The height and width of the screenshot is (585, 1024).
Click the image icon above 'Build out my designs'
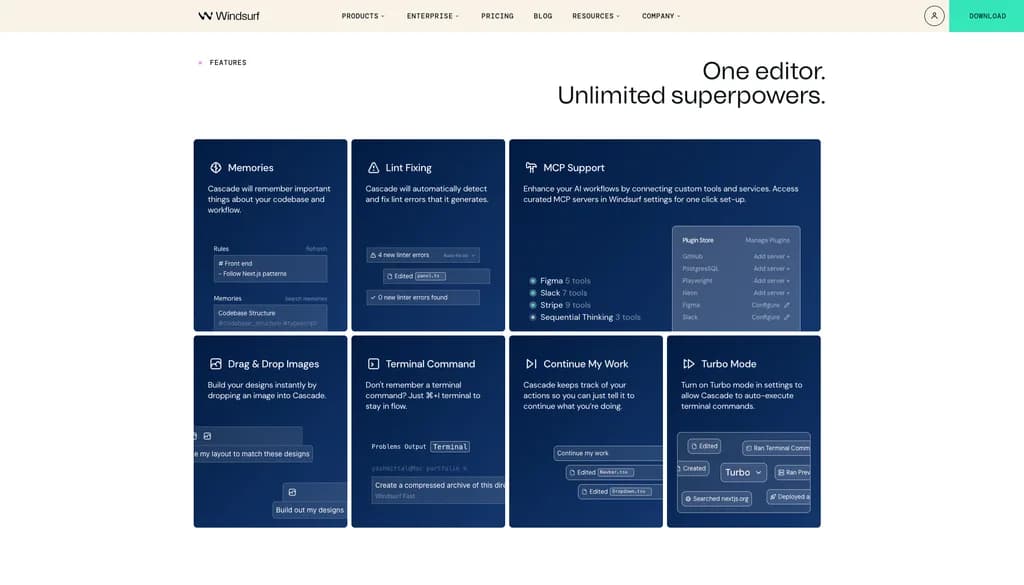point(292,492)
